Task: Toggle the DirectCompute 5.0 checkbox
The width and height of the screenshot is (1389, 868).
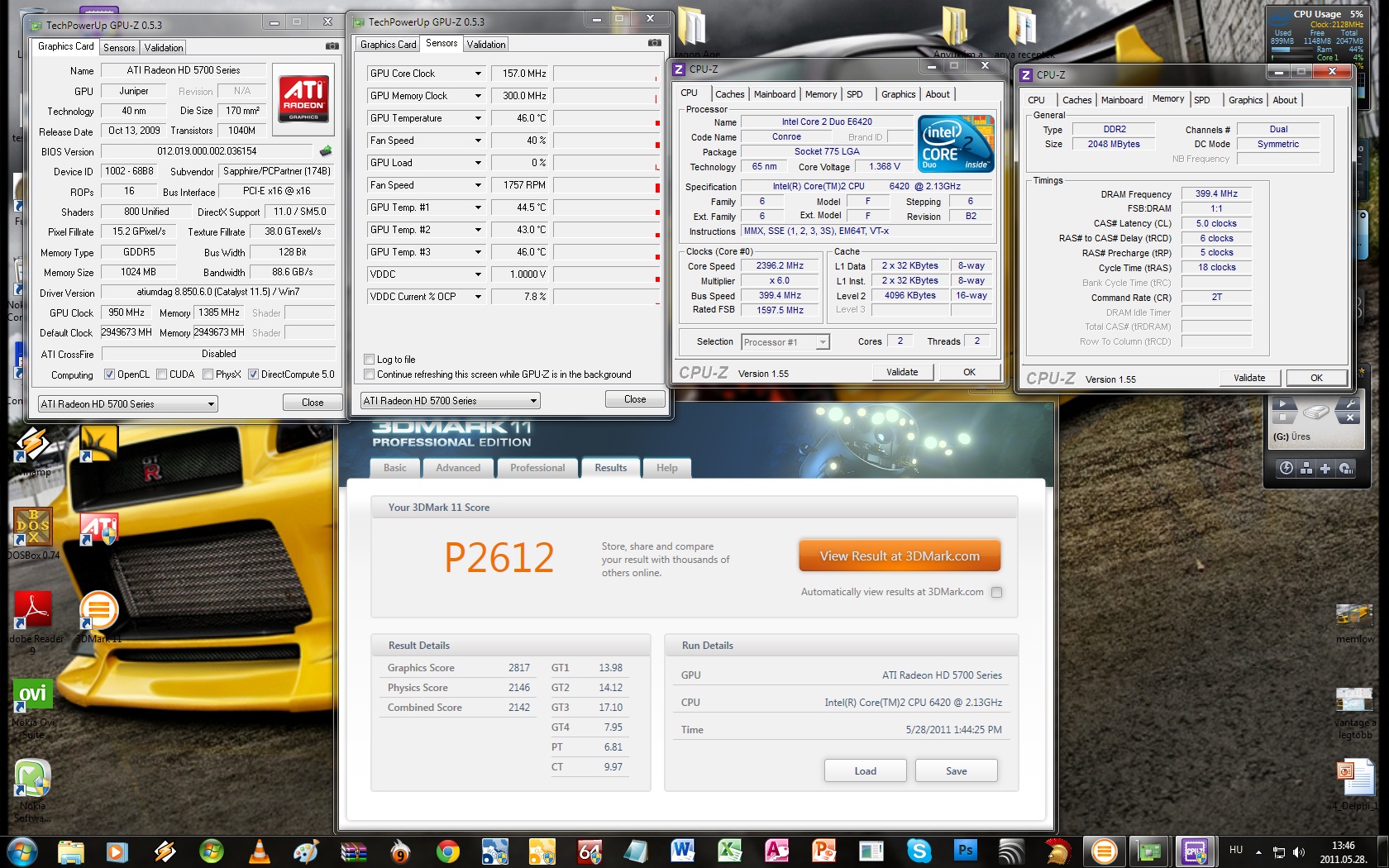Action: 253,374
